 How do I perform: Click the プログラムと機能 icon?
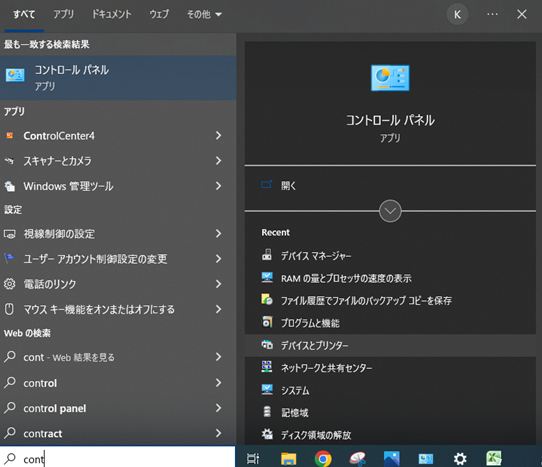267,322
